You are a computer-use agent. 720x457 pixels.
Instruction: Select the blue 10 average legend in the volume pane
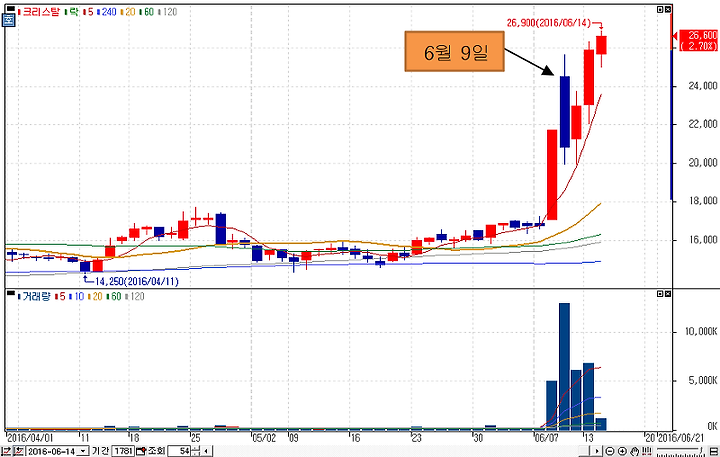point(77,296)
